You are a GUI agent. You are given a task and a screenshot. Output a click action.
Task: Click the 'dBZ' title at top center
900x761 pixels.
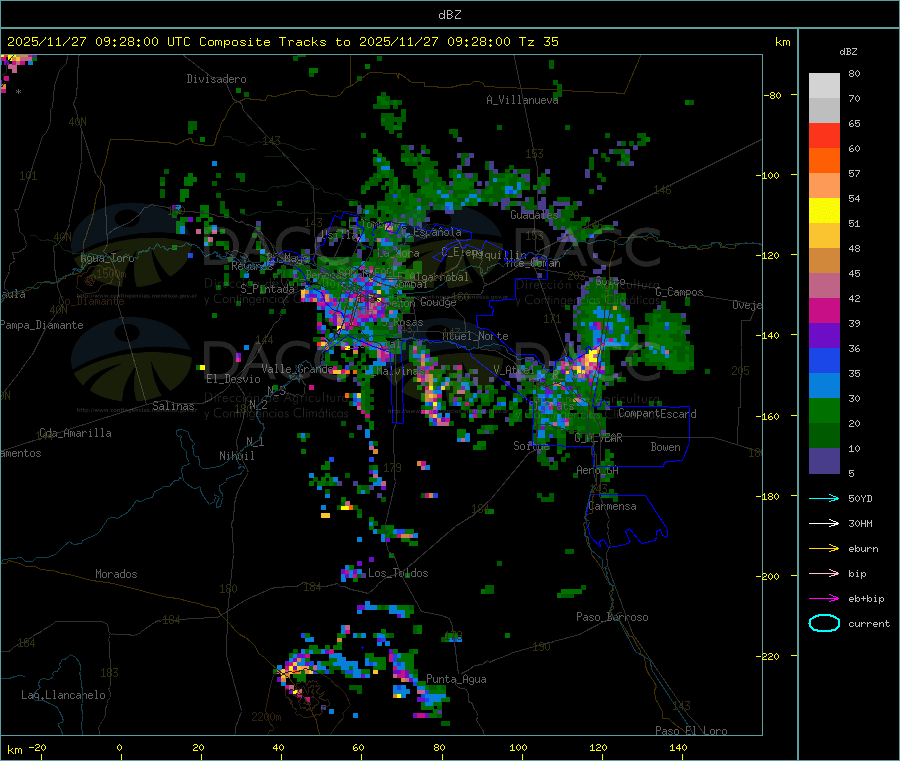coord(449,15)
